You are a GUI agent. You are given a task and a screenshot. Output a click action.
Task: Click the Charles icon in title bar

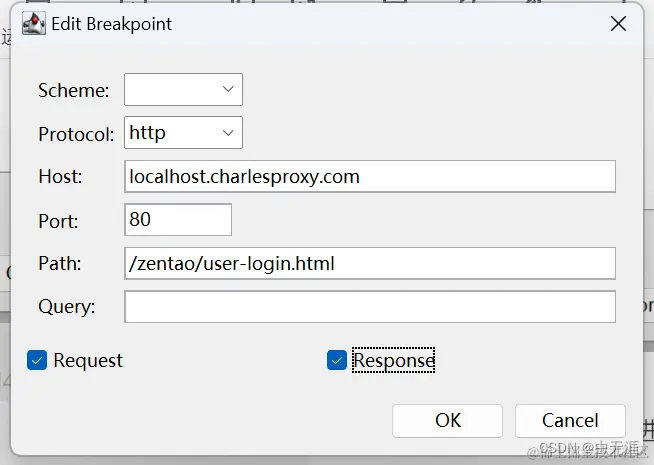[x=34, y=23]
